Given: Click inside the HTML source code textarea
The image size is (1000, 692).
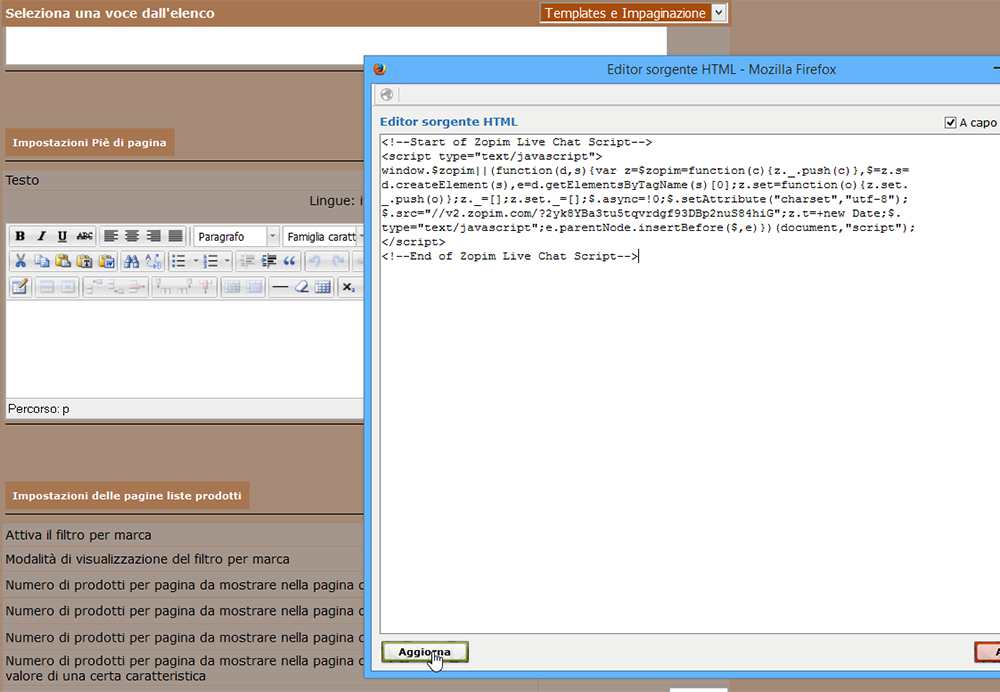Looking at the screenshot, I should 690,384.
